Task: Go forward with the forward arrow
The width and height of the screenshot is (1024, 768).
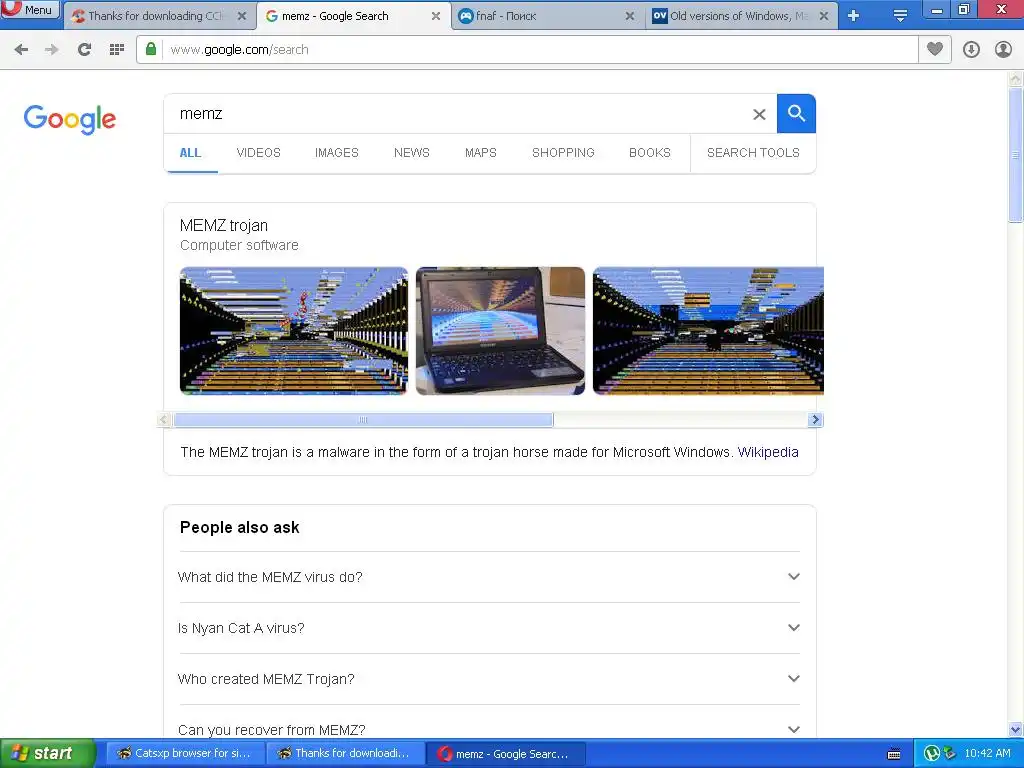Action: pos(52,50)
